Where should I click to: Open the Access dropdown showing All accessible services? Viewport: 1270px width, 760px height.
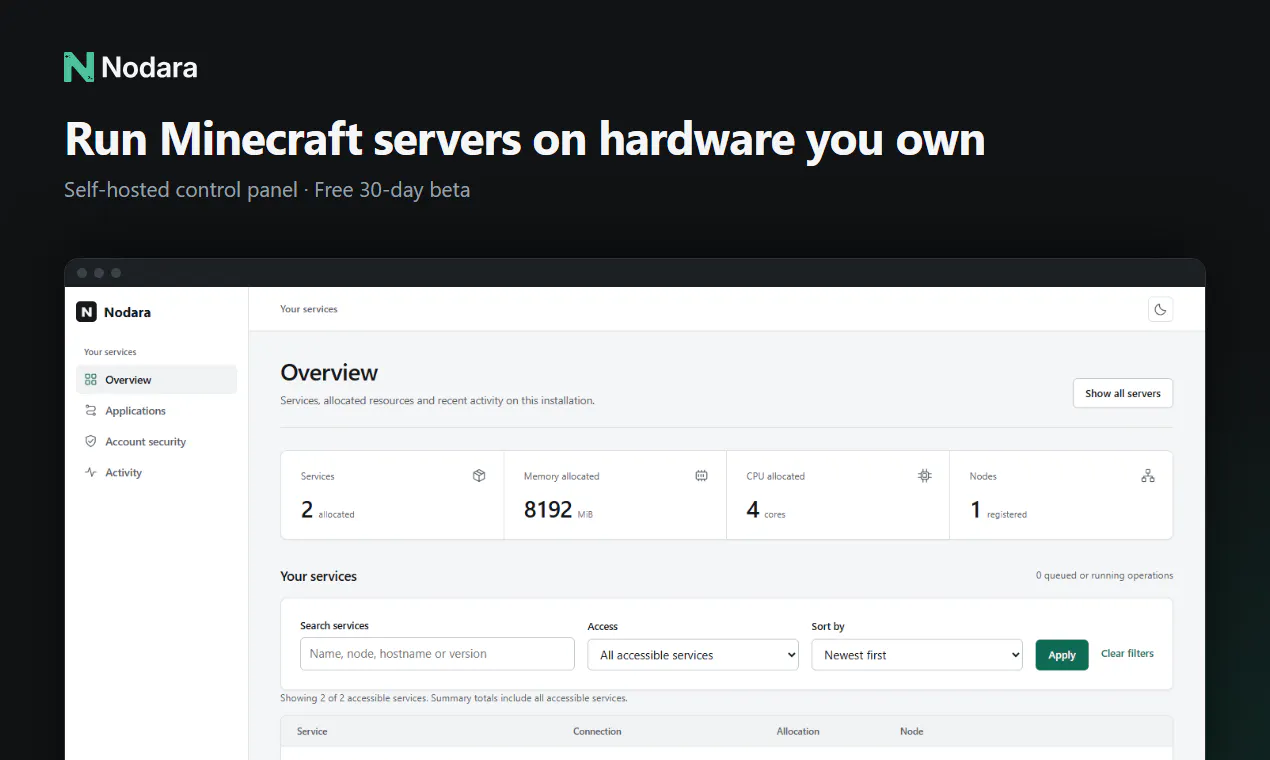click(x=693, y=655)
